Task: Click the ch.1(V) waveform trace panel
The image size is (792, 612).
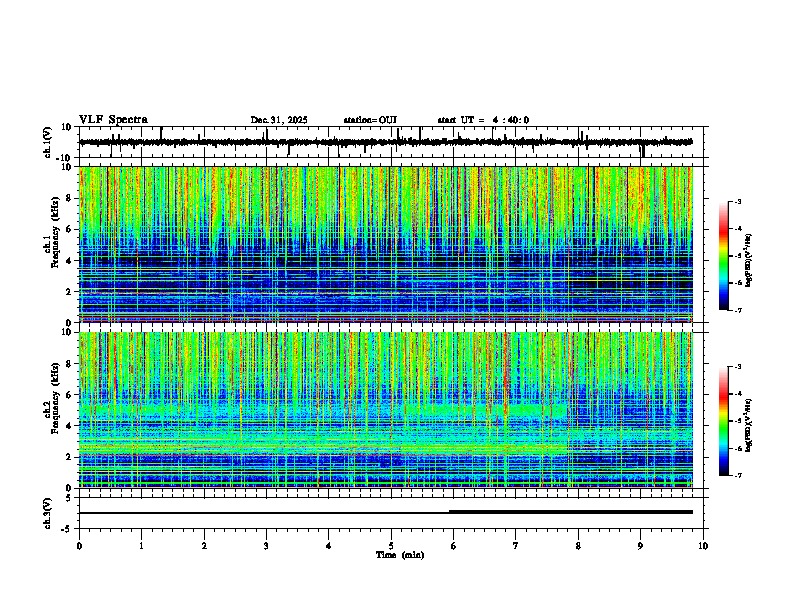Action: [390, 142]
